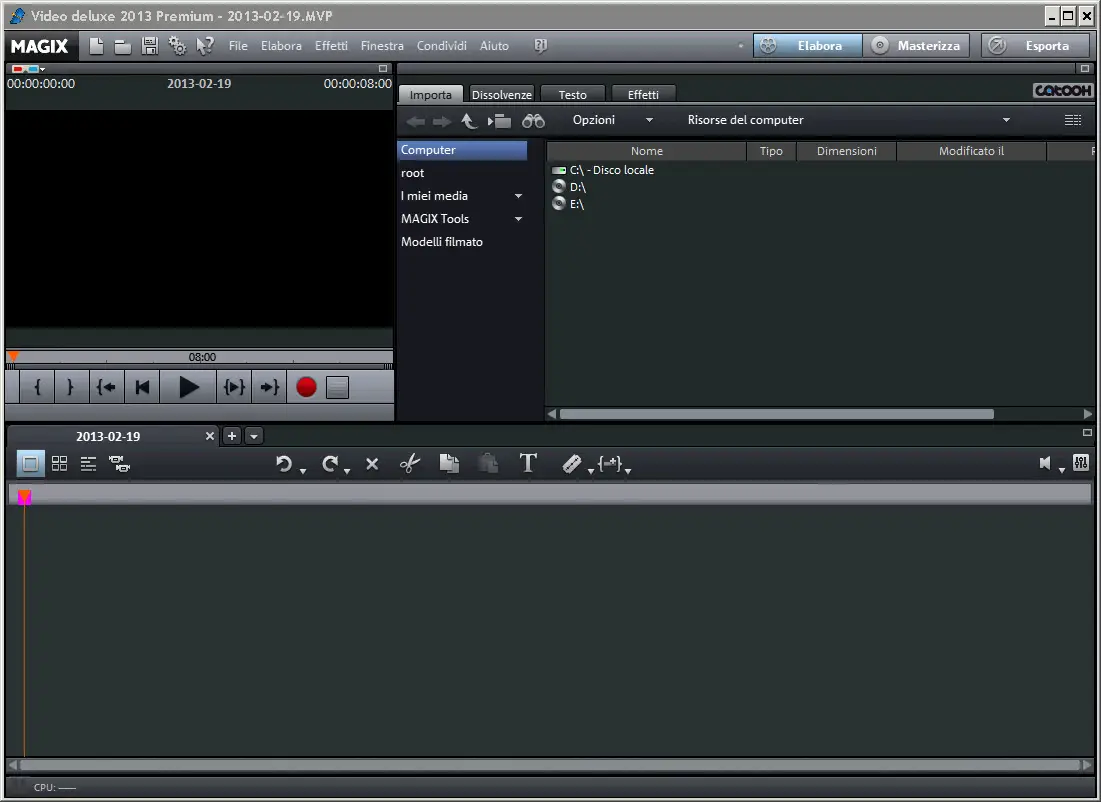Click the folder tree view icon
Image resolution: width=1101 pixels, height=802 pixels.
(x=499, y=121)
